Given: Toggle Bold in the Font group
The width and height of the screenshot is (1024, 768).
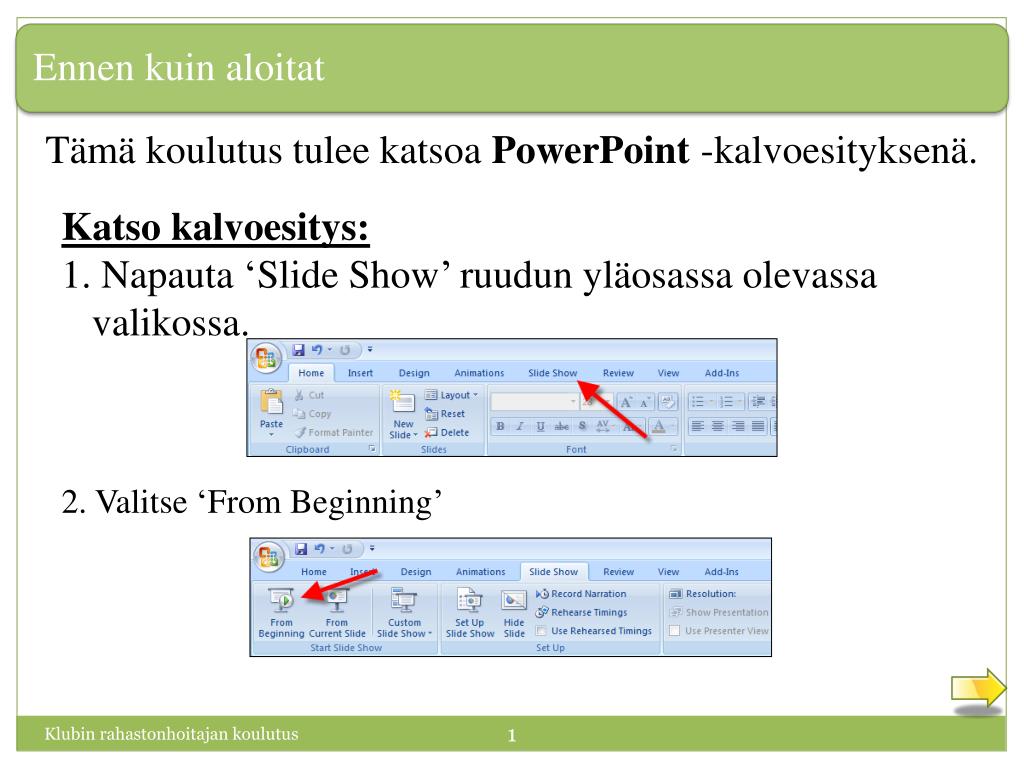Looking at the screenshot, I should pos(500,426).
